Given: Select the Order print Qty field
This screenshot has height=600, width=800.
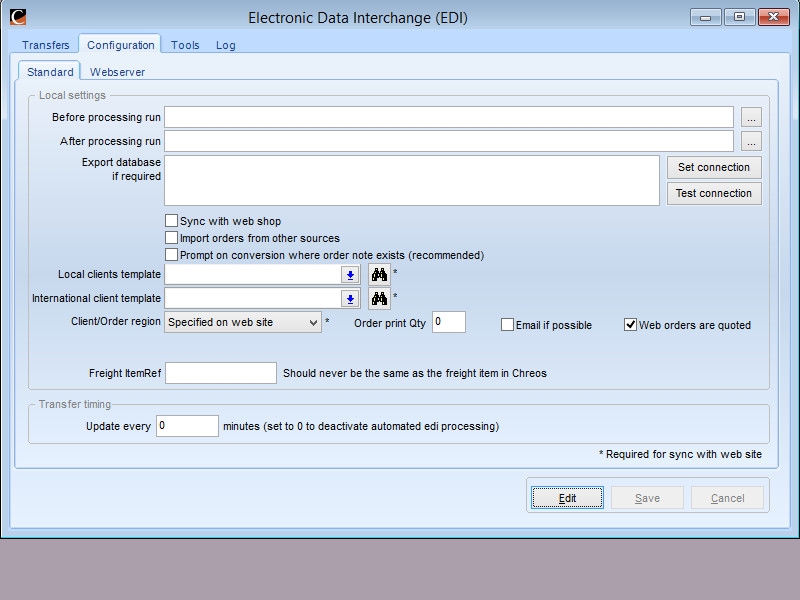Looking at the screenshot, I should tap(449, 322).
